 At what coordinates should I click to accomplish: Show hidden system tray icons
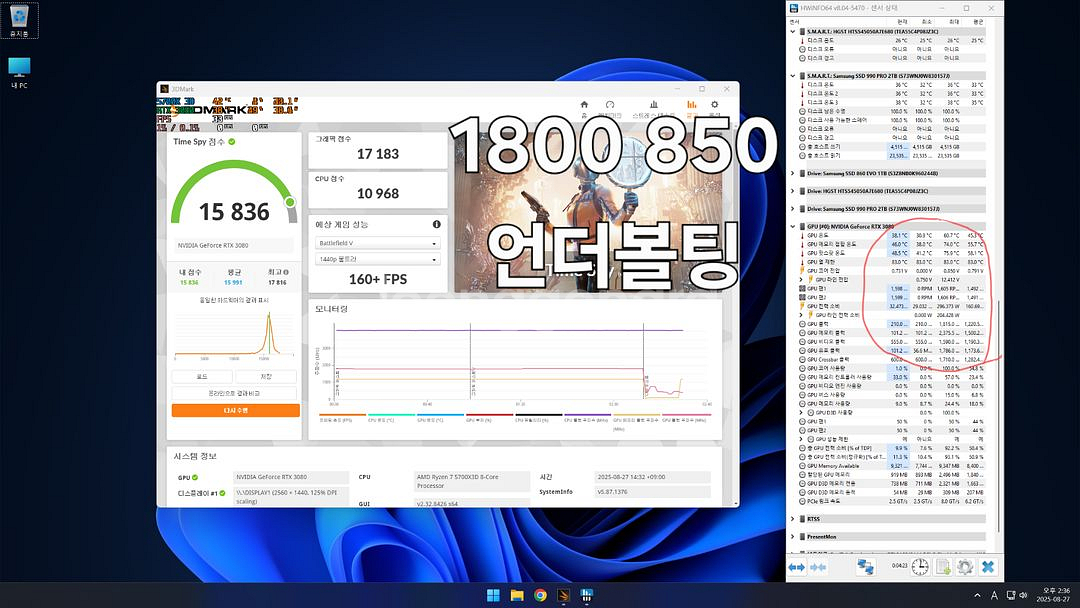click(977, 595)
